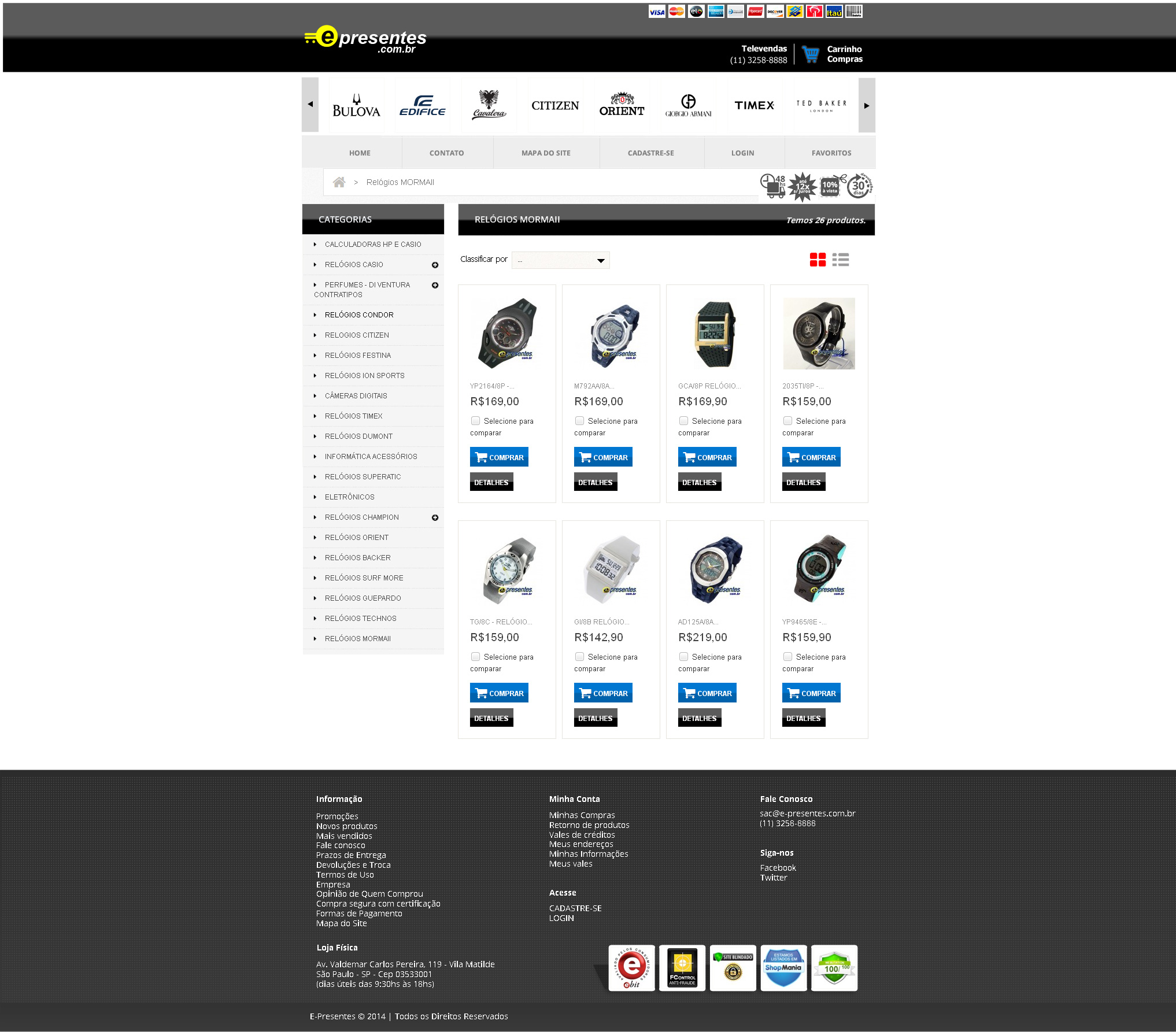Select the Orient brand logo

click(x=622, y=105)
